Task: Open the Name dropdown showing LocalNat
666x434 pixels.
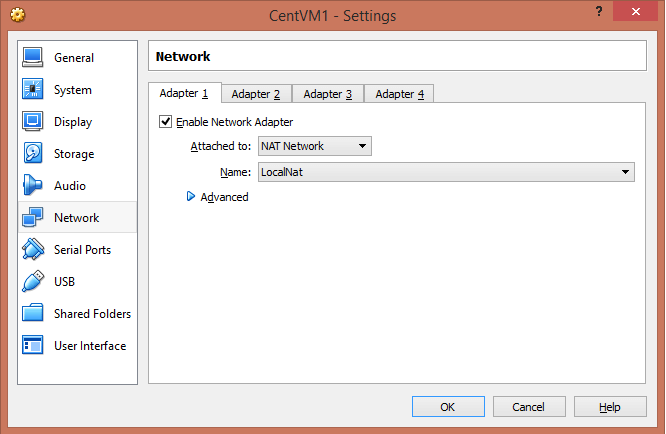Action: pyautogui.click(x=445, y=172)
